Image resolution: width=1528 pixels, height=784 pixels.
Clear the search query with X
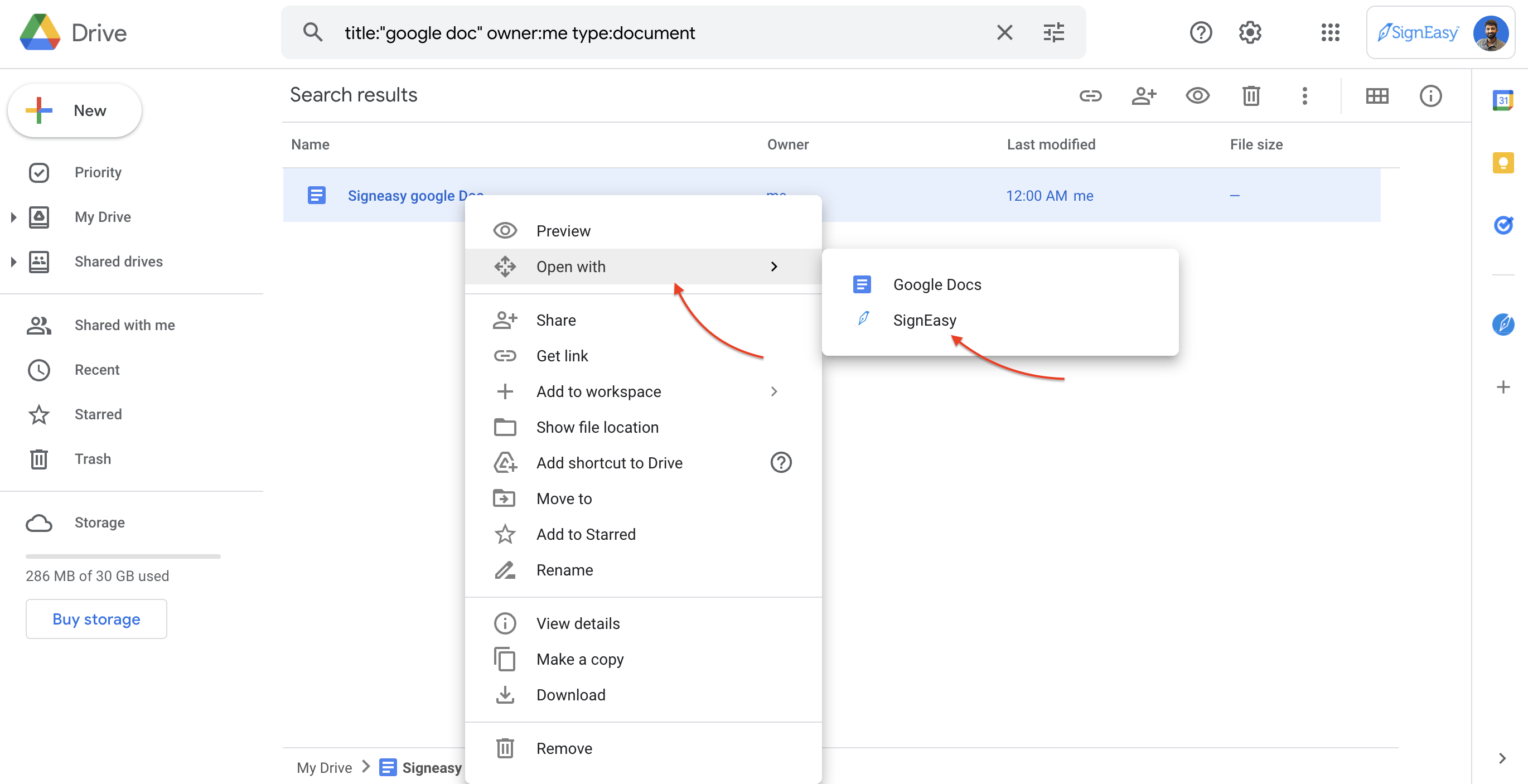pyautogui.click(x=1004, y=32)
